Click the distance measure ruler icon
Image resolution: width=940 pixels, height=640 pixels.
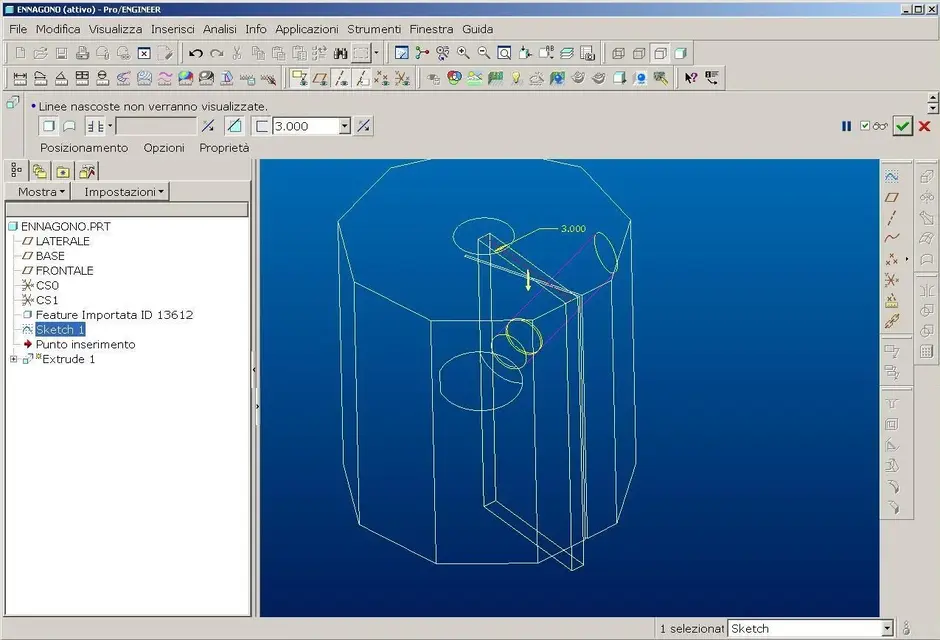click(x=20, y=79)
